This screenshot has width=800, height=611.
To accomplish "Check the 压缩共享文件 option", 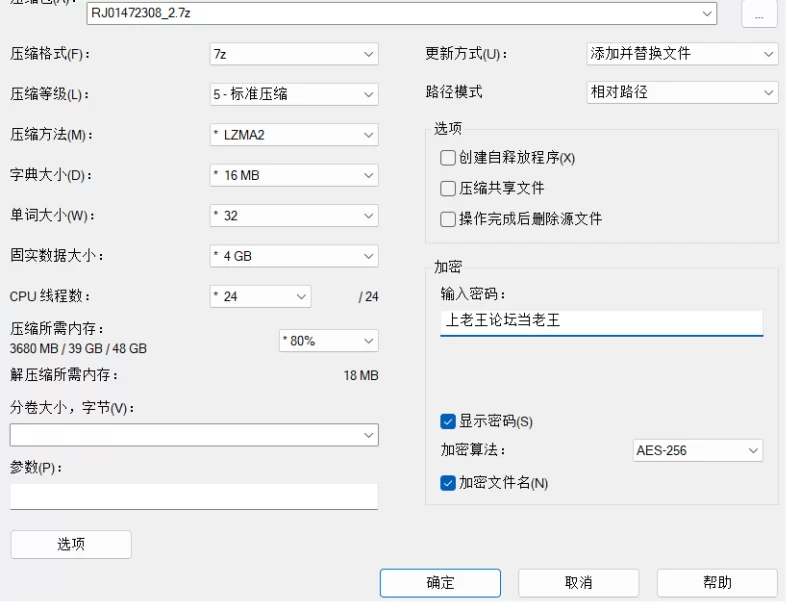I will pyautogui.click(x=448, y=188).
